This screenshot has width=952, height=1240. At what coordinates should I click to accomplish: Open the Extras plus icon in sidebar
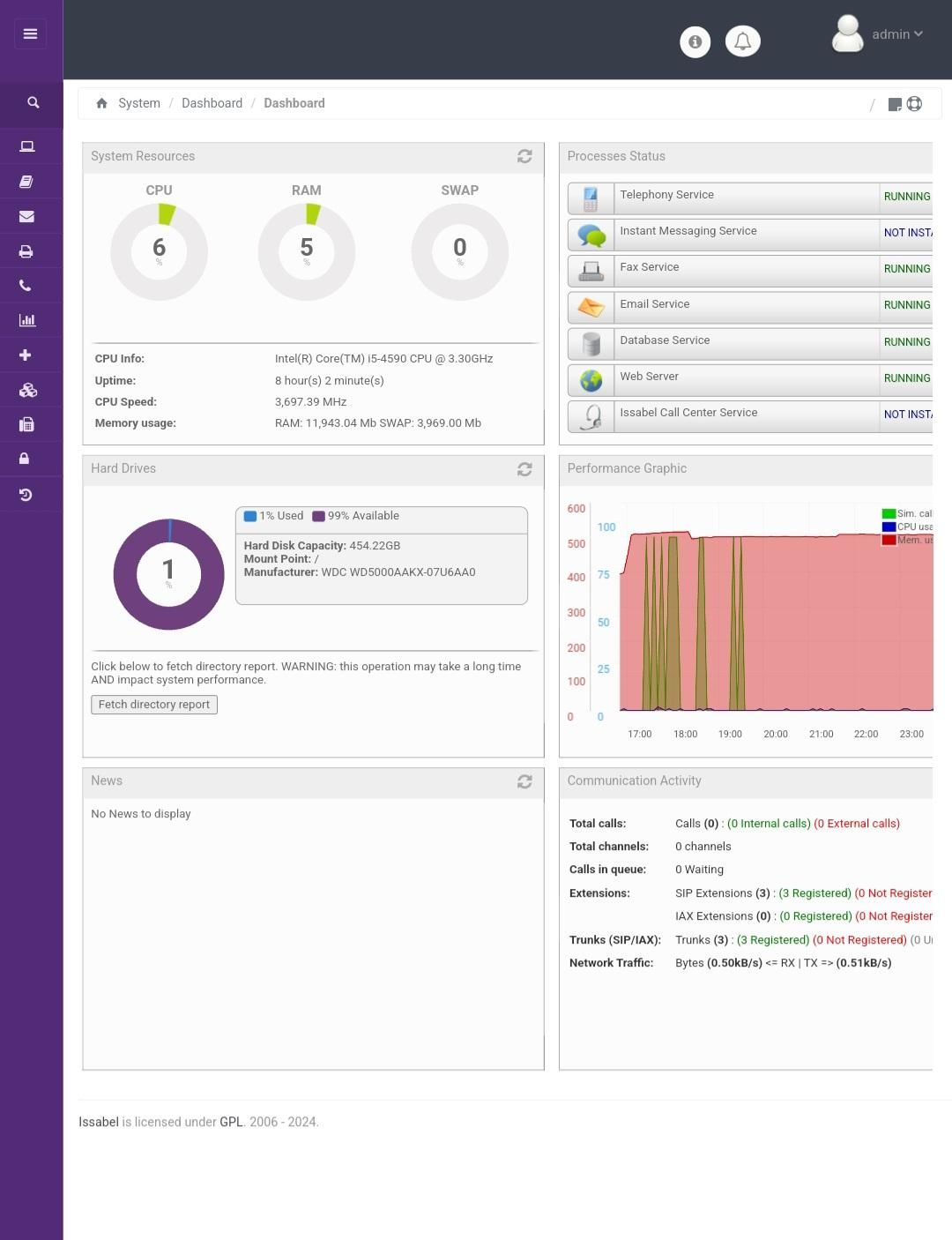pos(25,355)
